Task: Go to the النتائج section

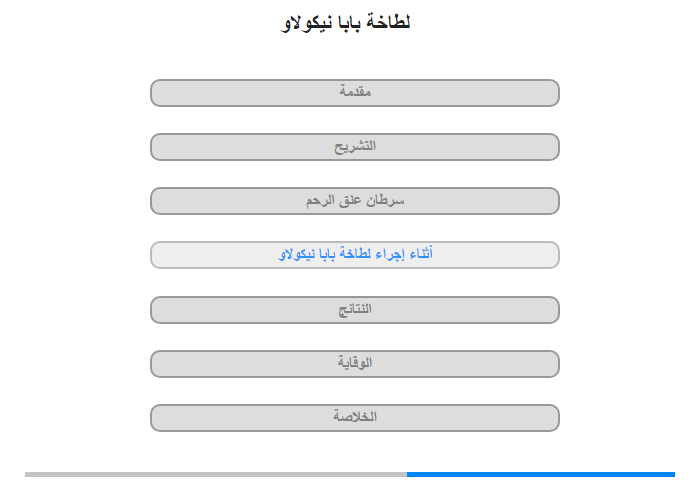Action: pyautogui.click(x=354, y=310)
